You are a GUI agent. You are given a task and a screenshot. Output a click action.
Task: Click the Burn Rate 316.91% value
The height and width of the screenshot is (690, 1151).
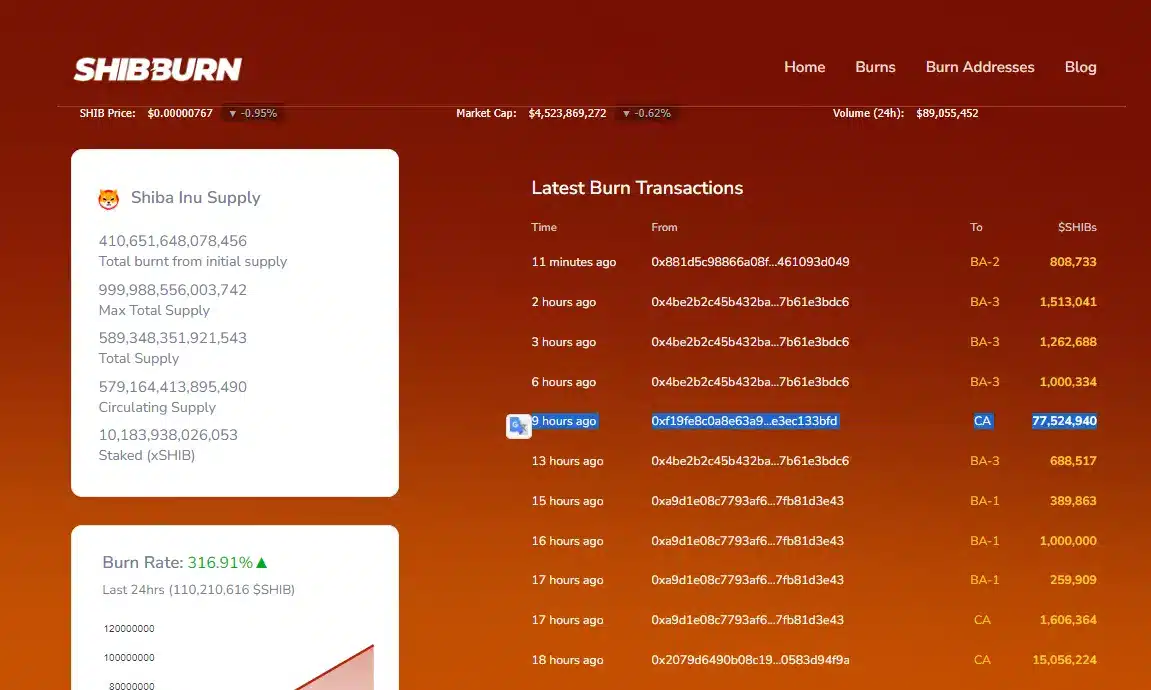pyautogui.click(x=220, y=562)
